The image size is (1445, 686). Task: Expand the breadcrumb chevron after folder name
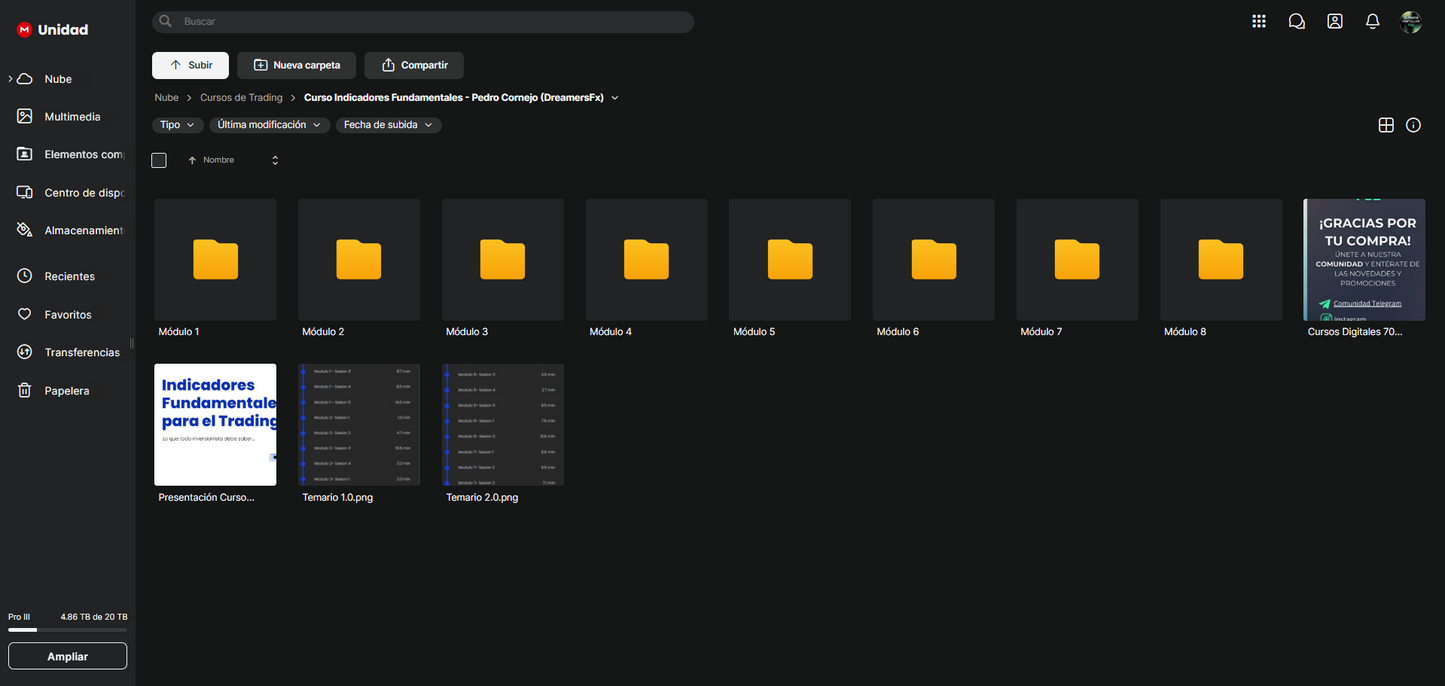click(615, 98)
